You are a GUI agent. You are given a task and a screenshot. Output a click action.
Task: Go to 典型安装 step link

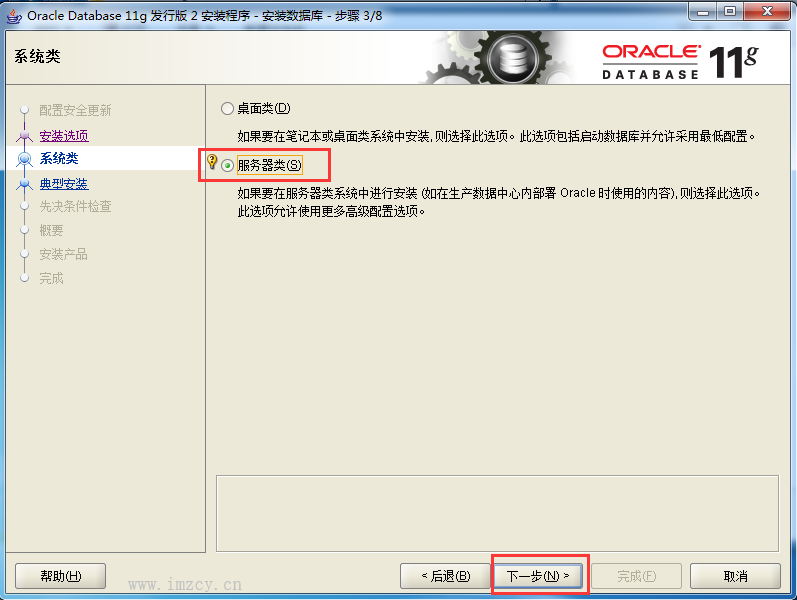click(64, 183)
